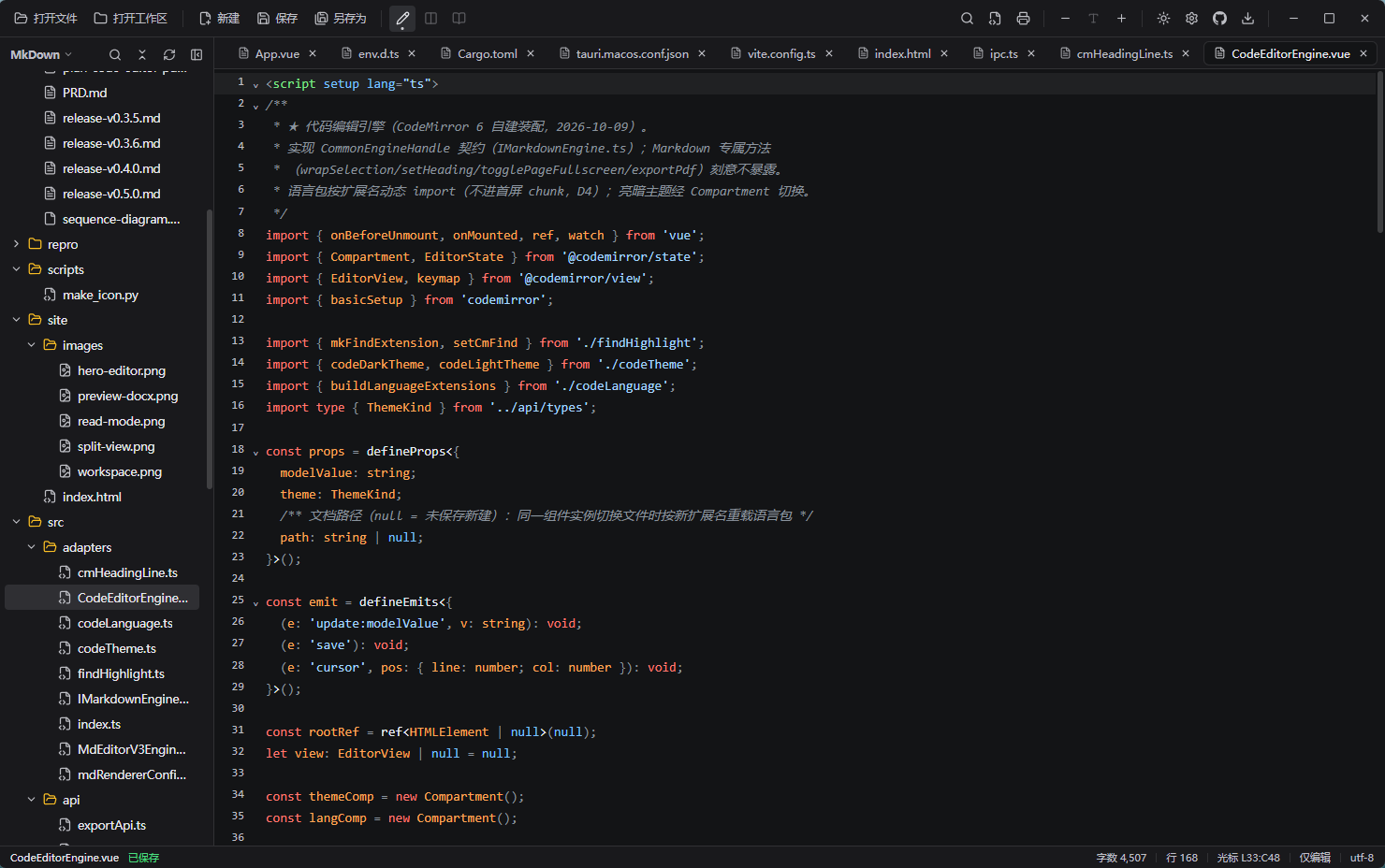Collapse the scripts folder
Viewport: 1385px width, 868px height.
16,269
